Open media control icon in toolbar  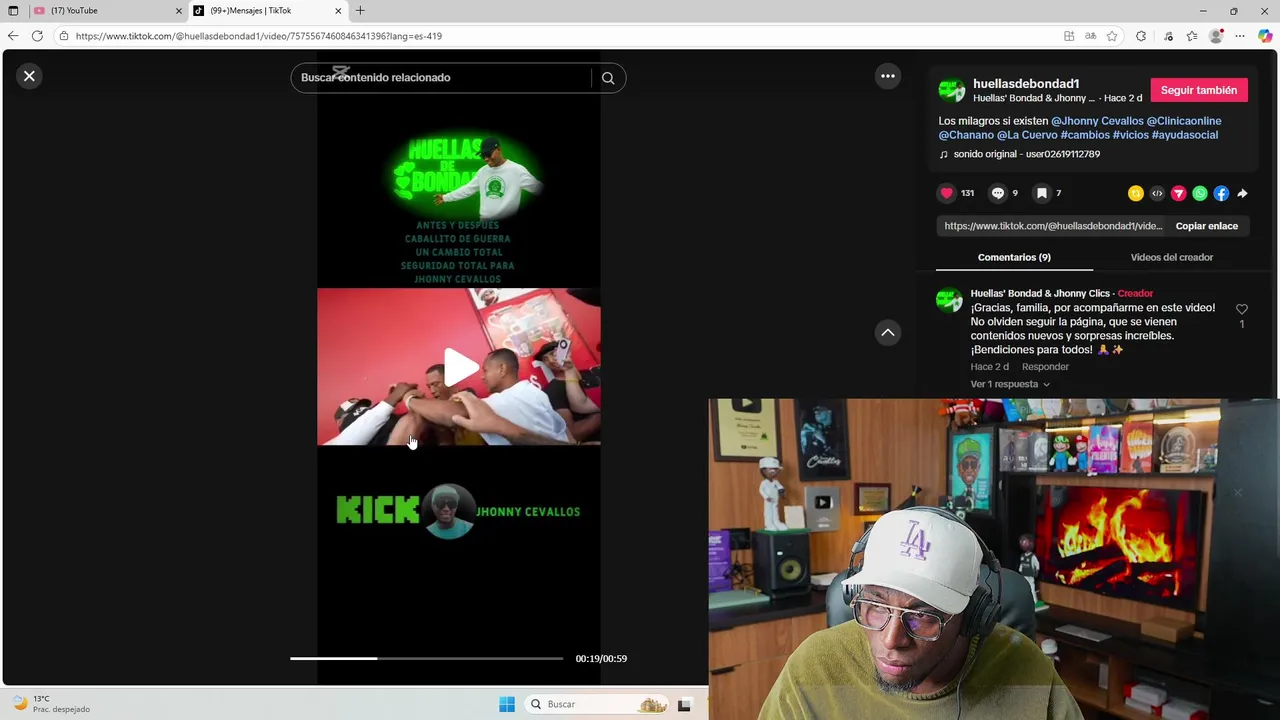pyautogui.click(x=1168, y=36)
